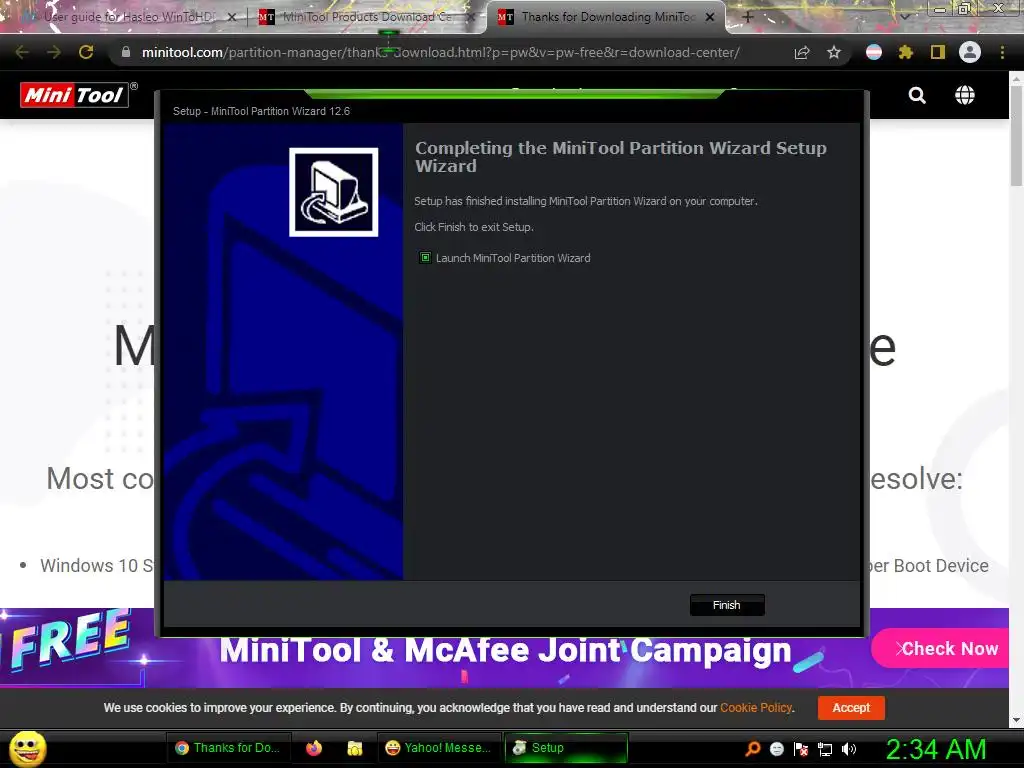
Task: Open the network tray icon
Action: [x=825, y=749]
